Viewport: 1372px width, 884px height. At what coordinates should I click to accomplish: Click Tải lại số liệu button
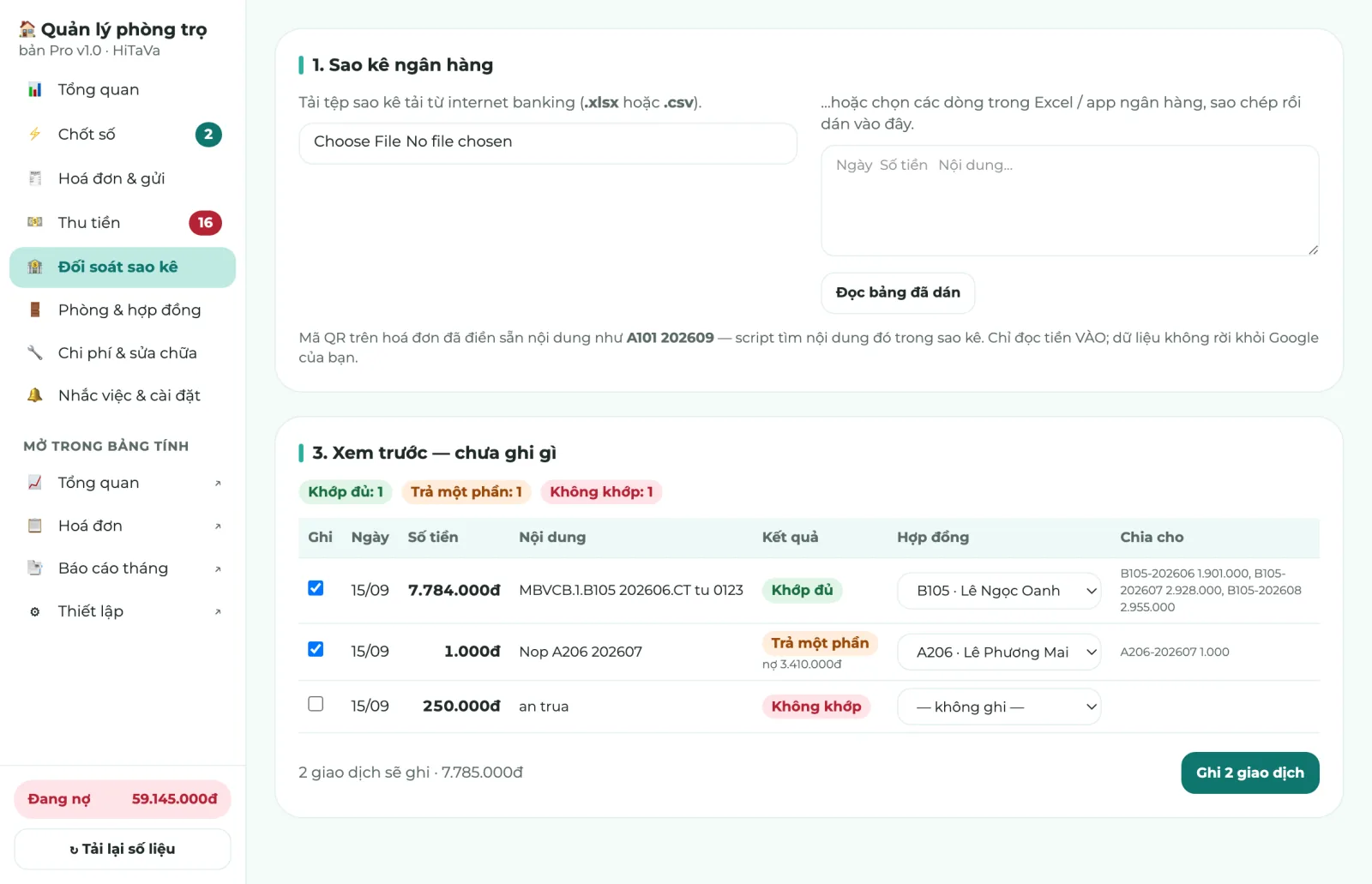(123, 849)
